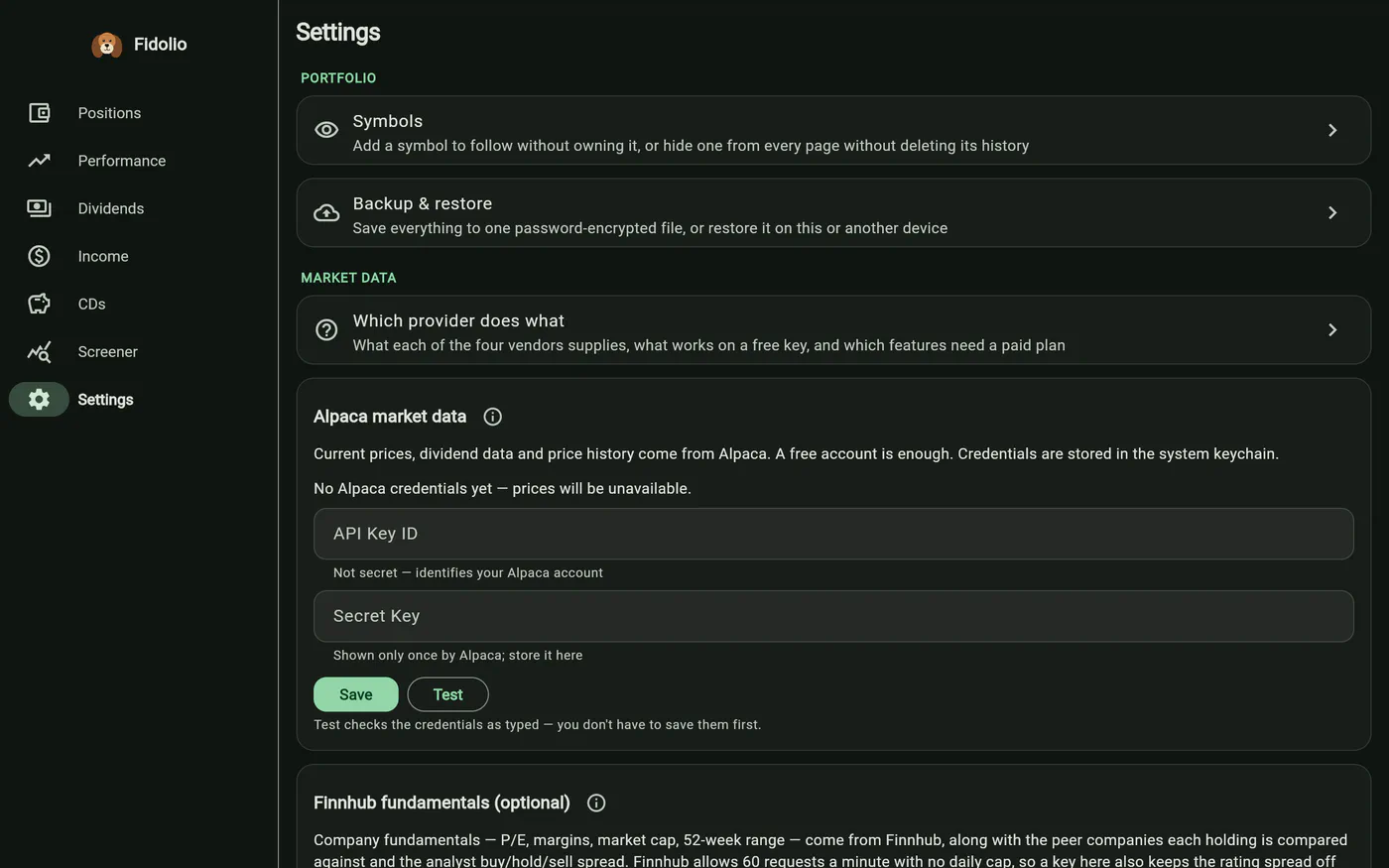Click 'No Alpaca credentials yet' status message
This screenshot has width=1389, height=868.
502,488
